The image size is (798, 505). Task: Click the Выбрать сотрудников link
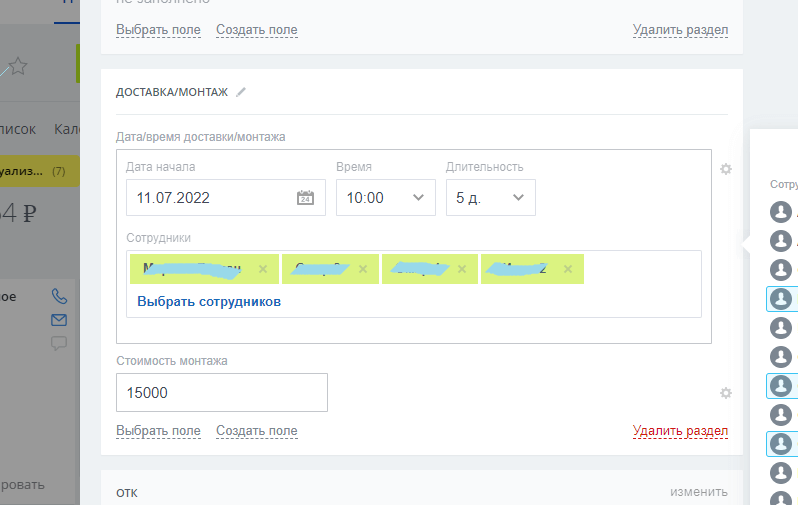[x=209, y=301]
